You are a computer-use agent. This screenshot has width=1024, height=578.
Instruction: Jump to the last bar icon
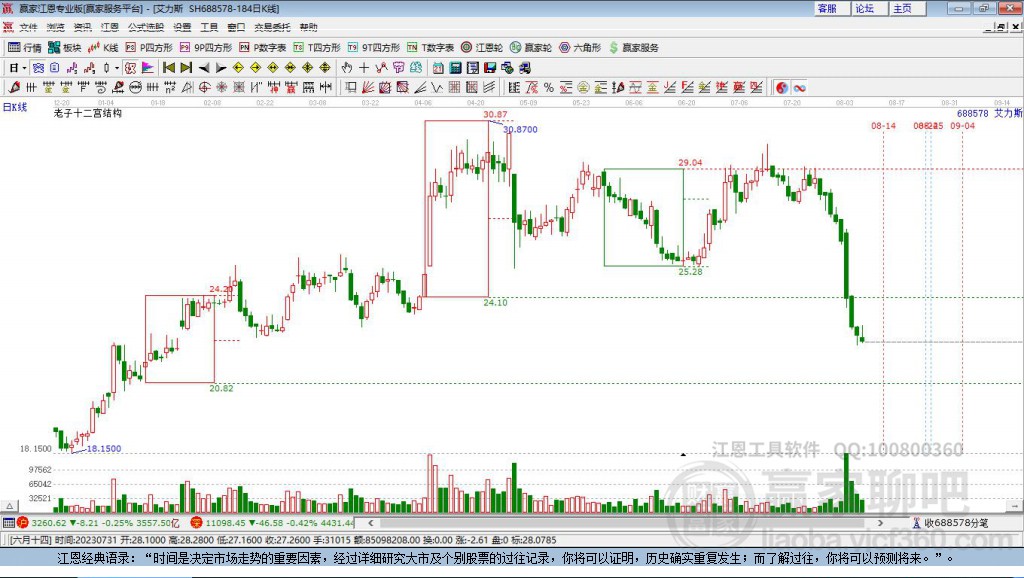click(x=186, y=68)
